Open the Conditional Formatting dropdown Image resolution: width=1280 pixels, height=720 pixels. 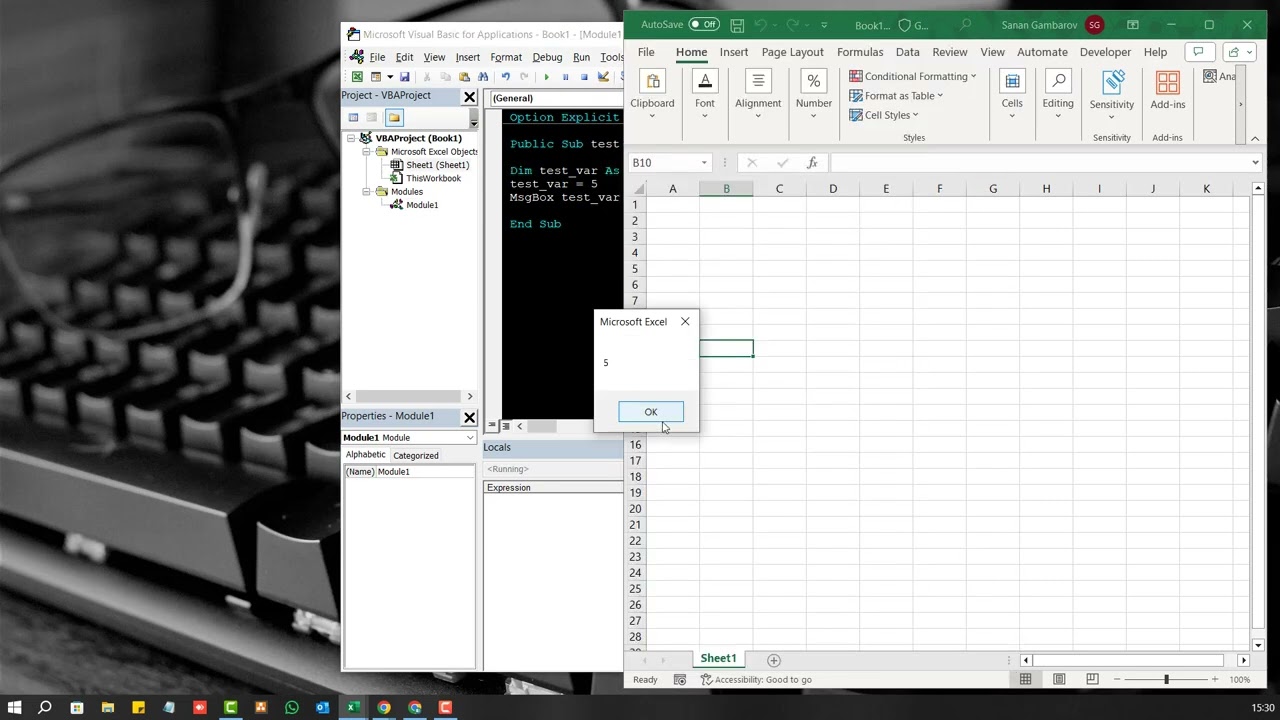point(912,76)
